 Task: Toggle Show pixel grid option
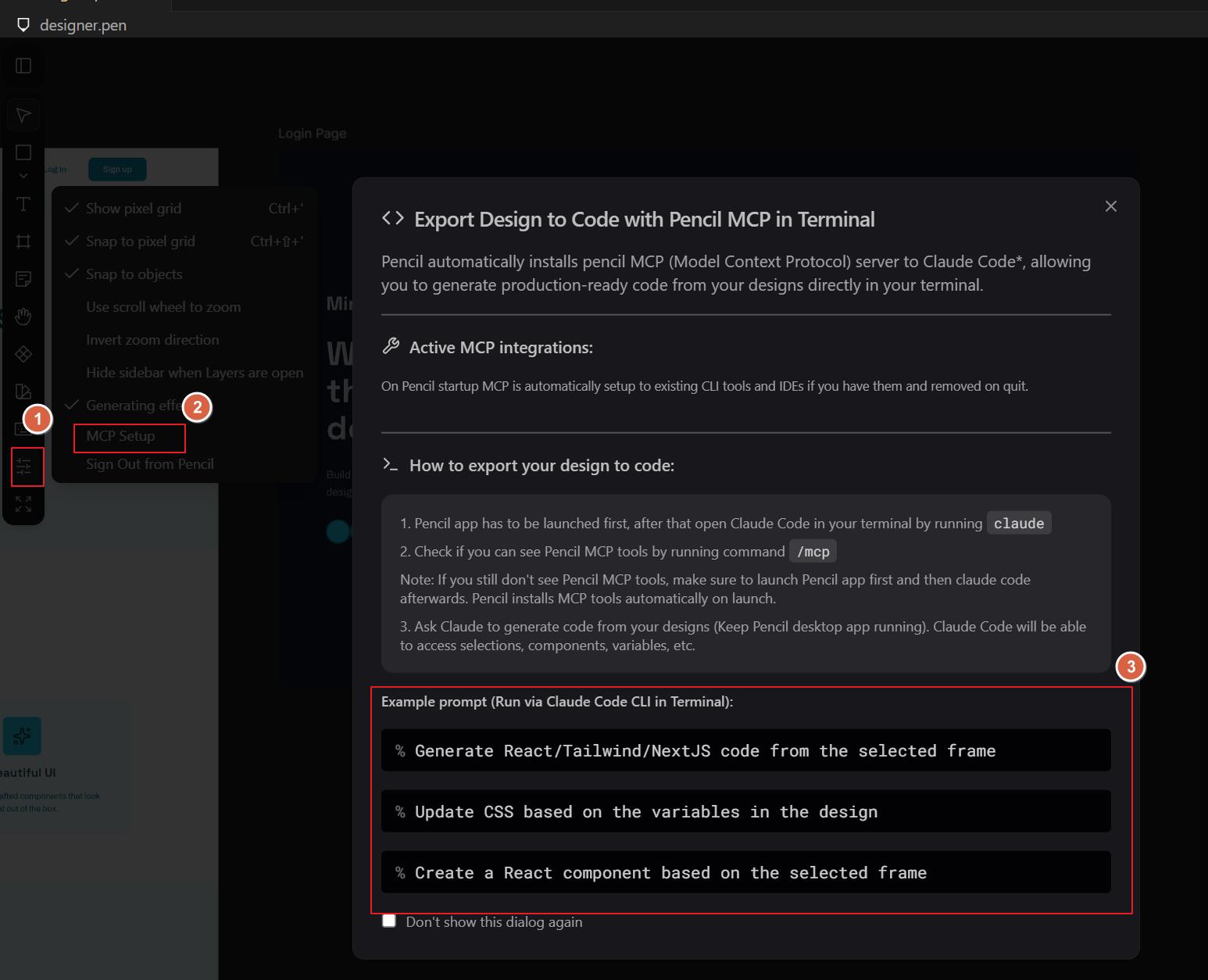point(134,209)
